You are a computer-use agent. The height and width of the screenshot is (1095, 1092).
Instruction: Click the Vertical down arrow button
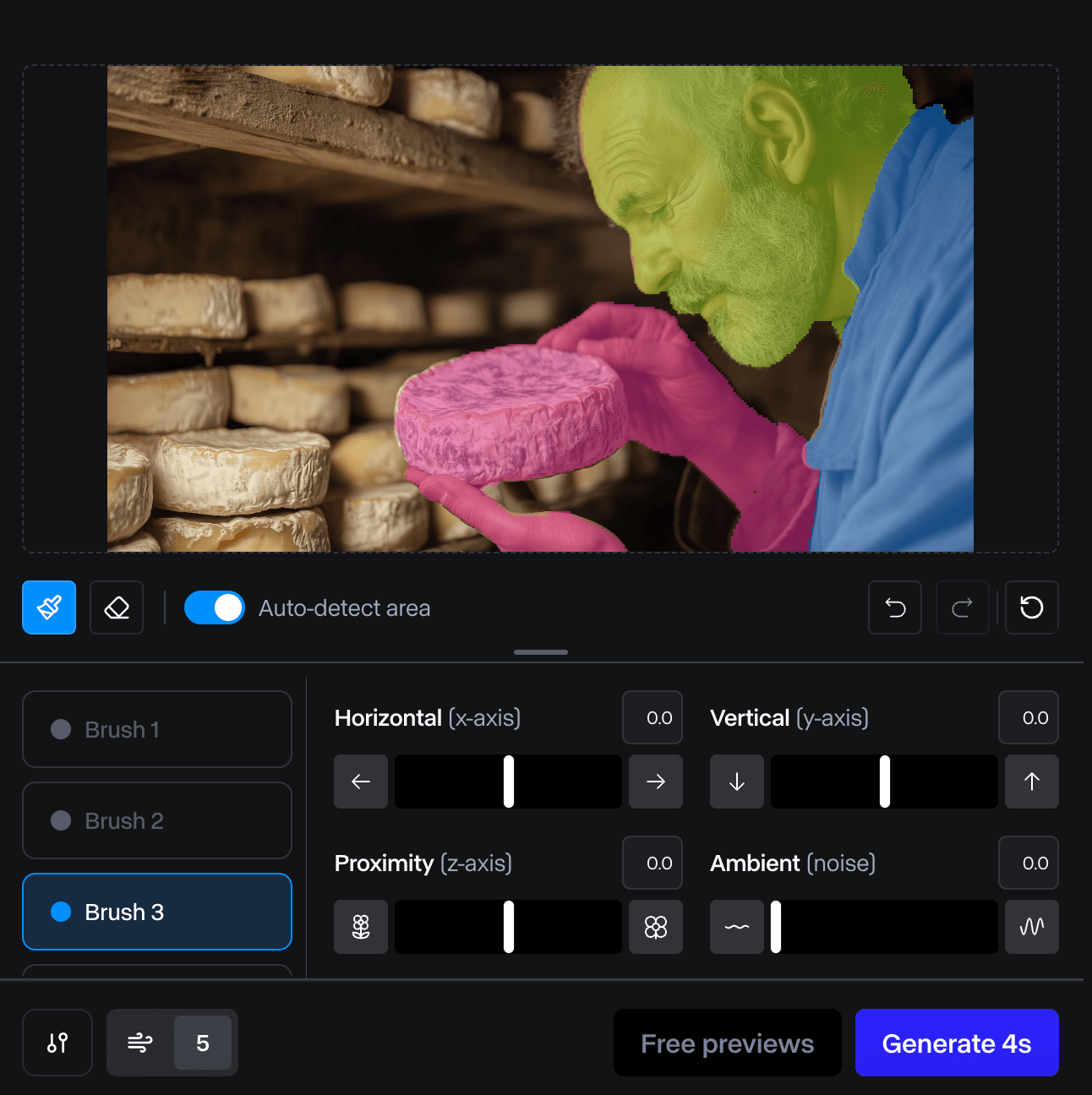[x=737, y=782]
